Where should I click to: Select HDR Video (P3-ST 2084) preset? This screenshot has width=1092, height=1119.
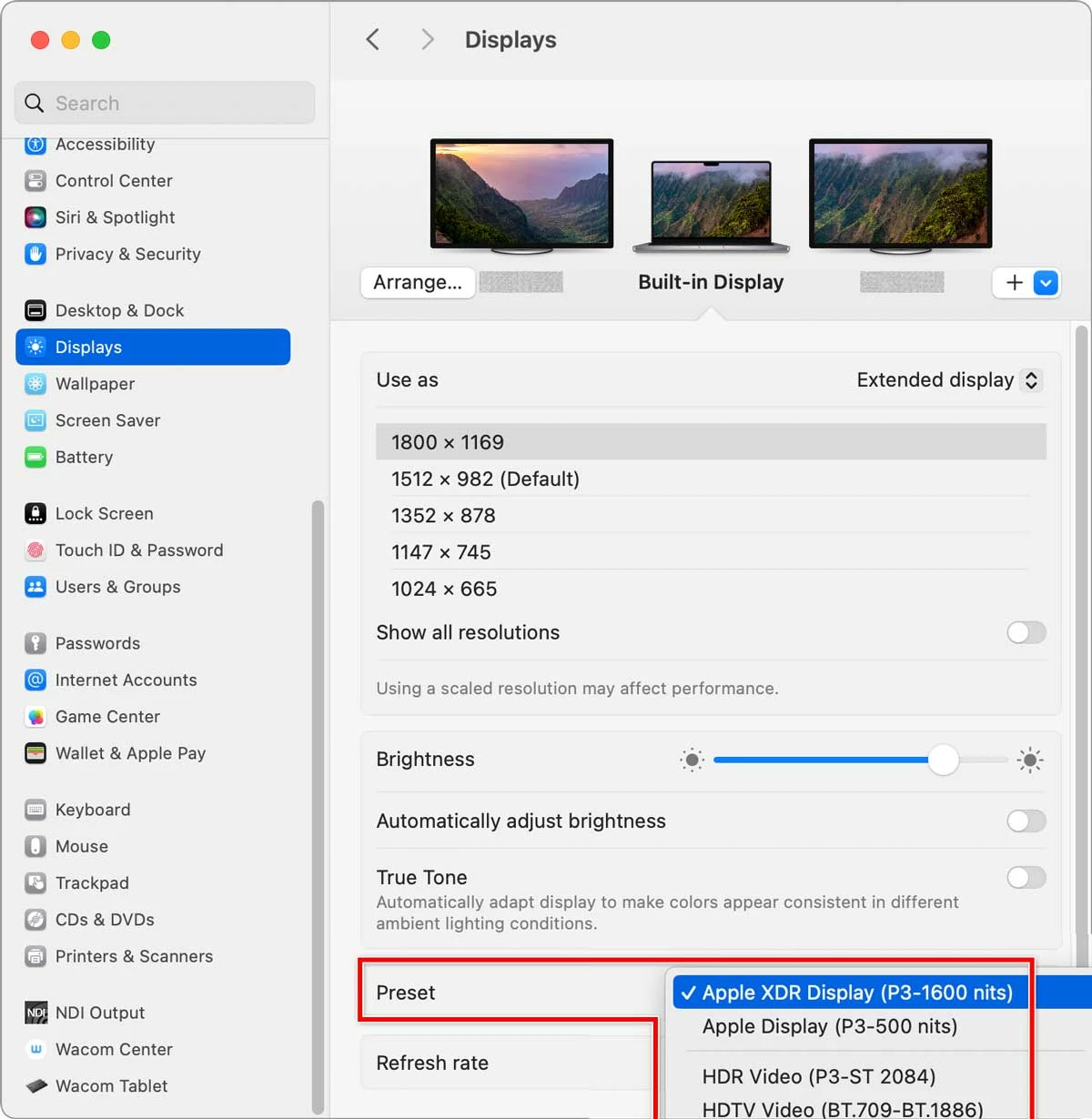818,1076
